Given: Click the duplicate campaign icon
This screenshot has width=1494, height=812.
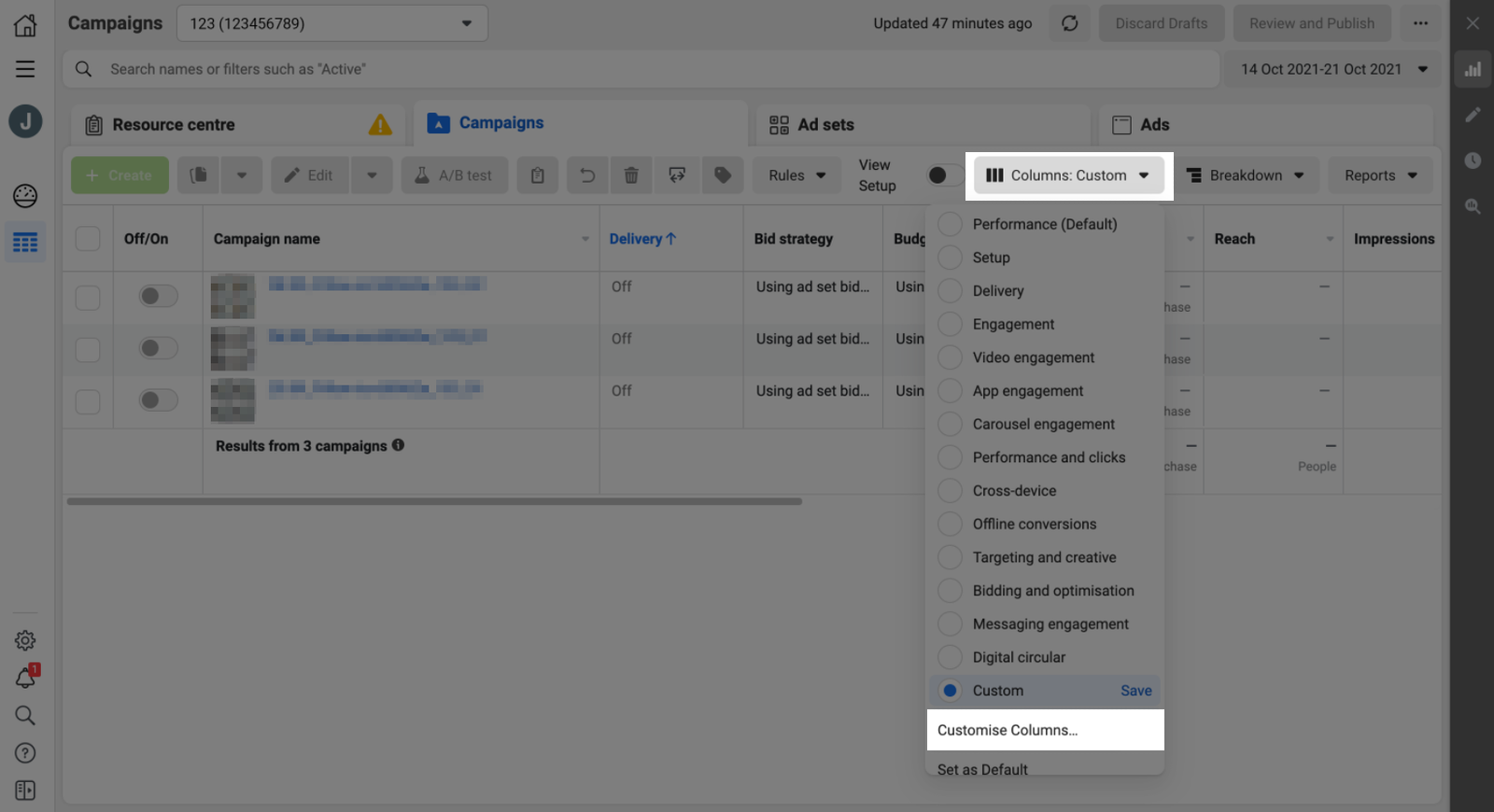Looking at the screenshot, I should tap(199, 175).
